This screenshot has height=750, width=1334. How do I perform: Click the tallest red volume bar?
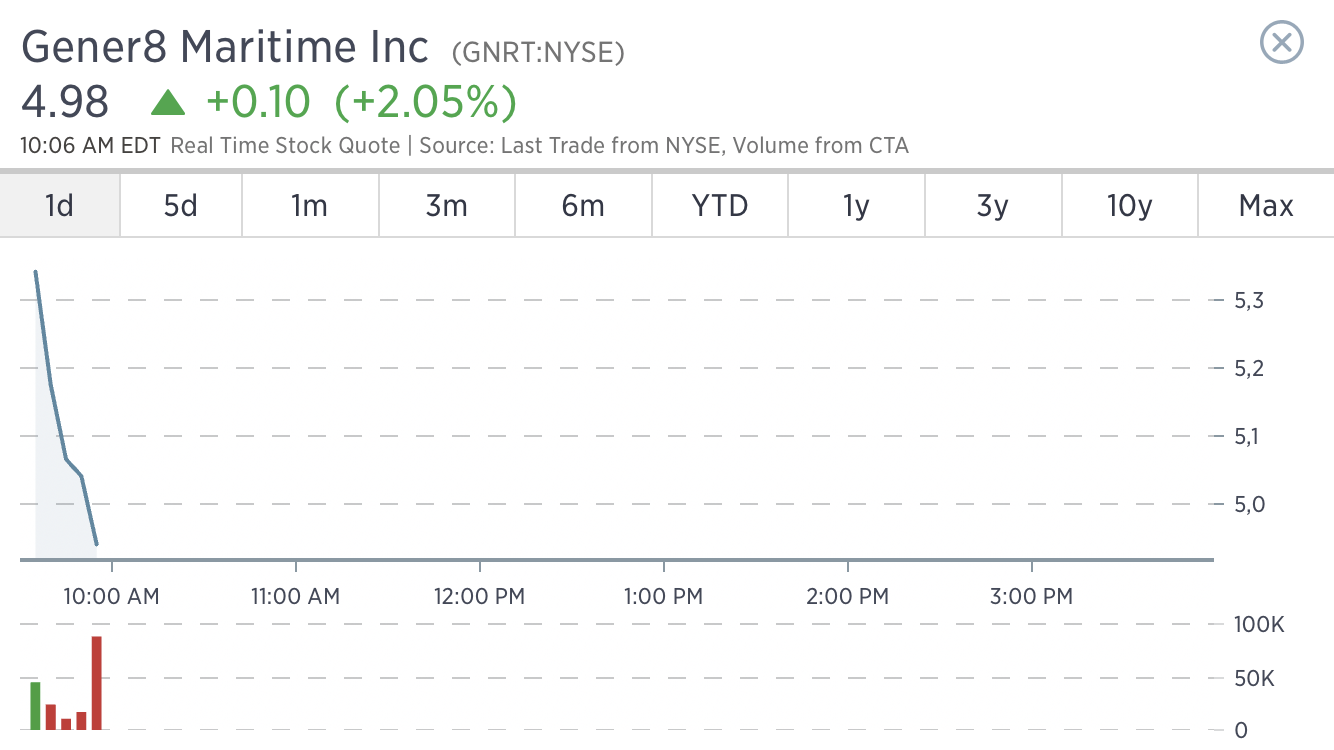click(x=97, y=683)
